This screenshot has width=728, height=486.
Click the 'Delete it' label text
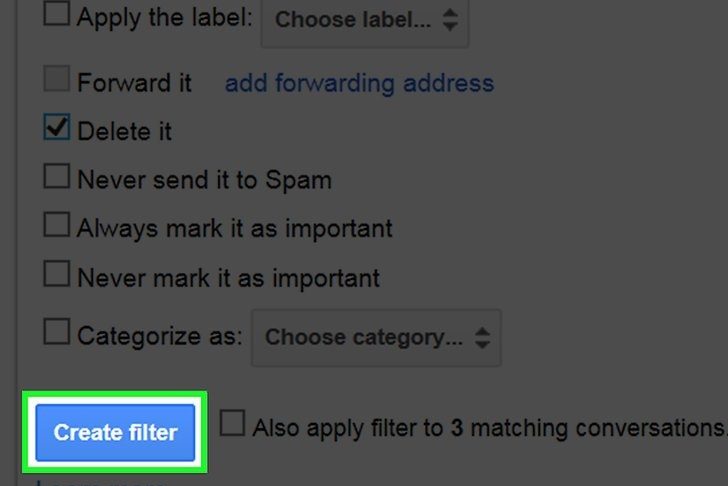[x=124, y=131]
